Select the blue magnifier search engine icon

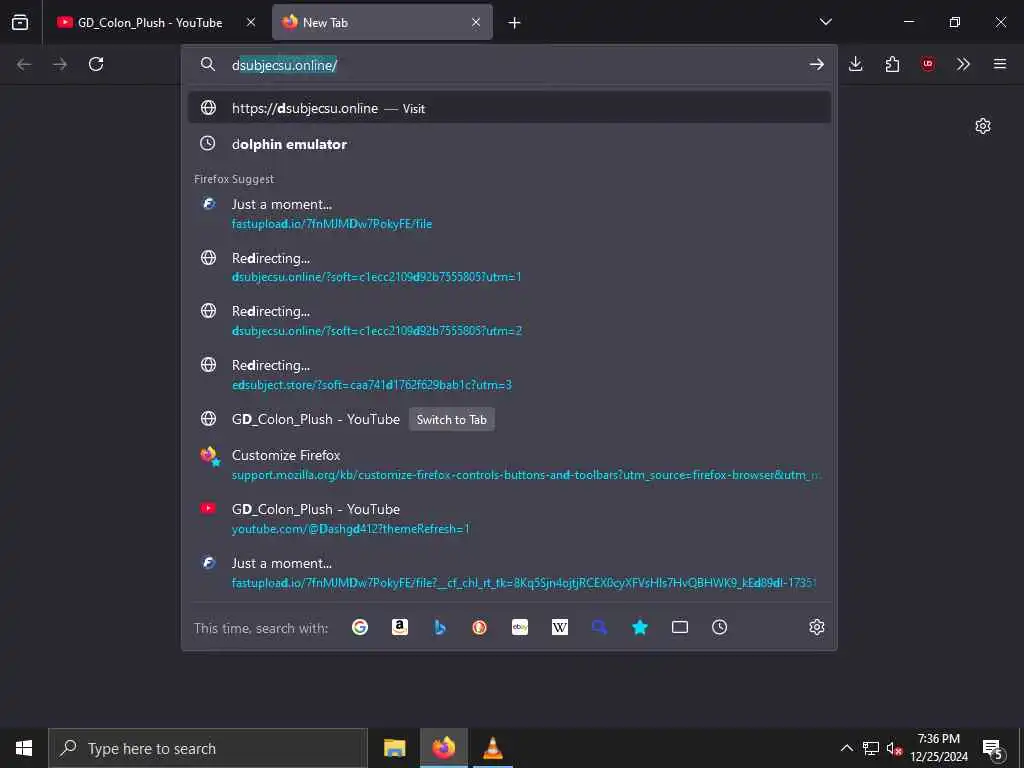(x=600, y=627)
